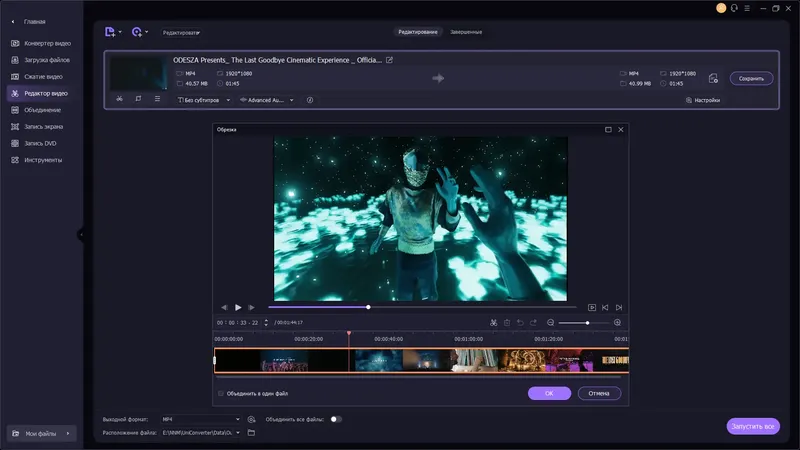Expand the 'Без субтитров' subtitle dropdown
Screen dimensions: 800x450
pos(203,100)
